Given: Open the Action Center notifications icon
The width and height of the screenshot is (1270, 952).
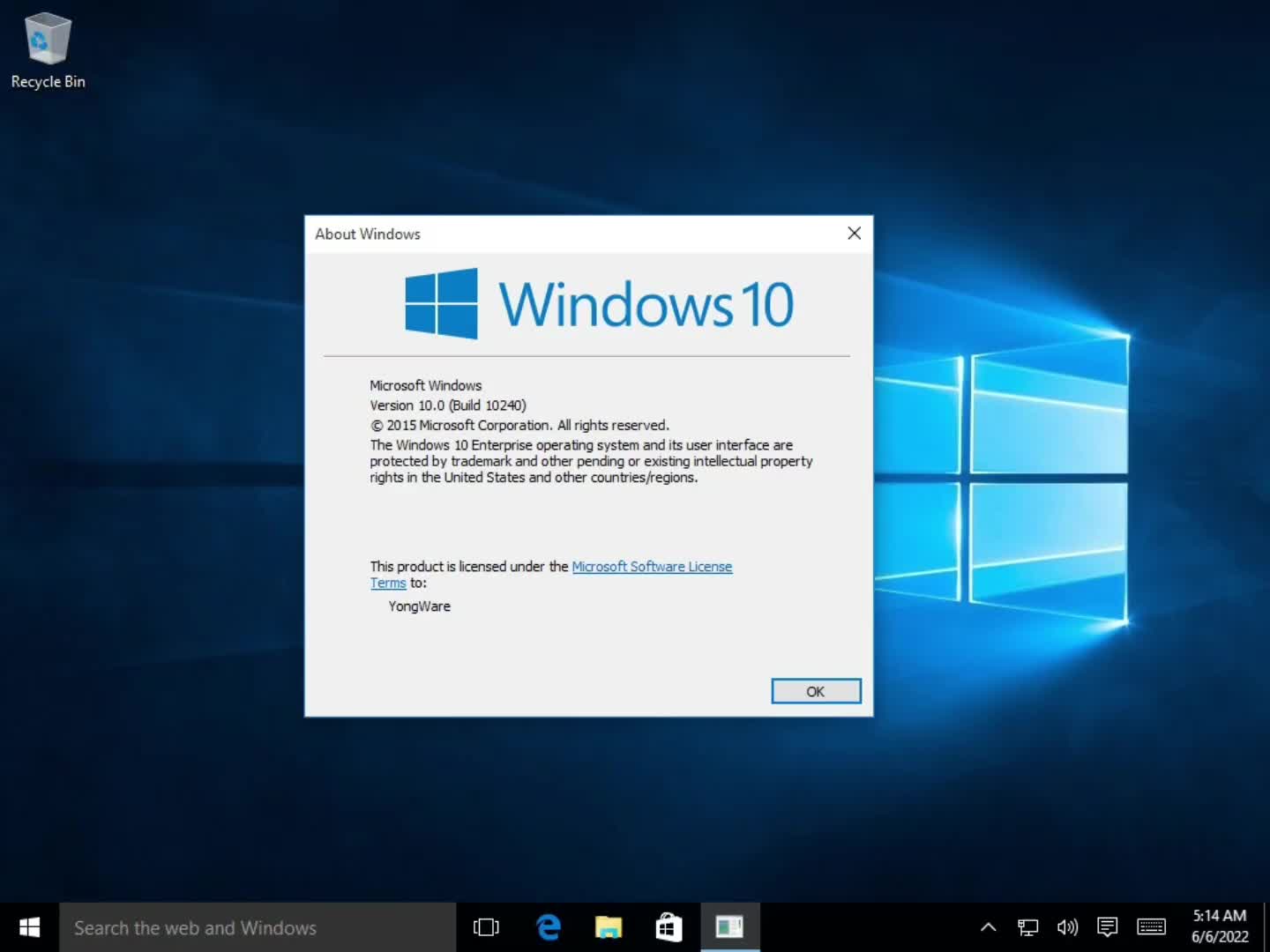Looking at the screenshot, I should tap(1108, 927).
